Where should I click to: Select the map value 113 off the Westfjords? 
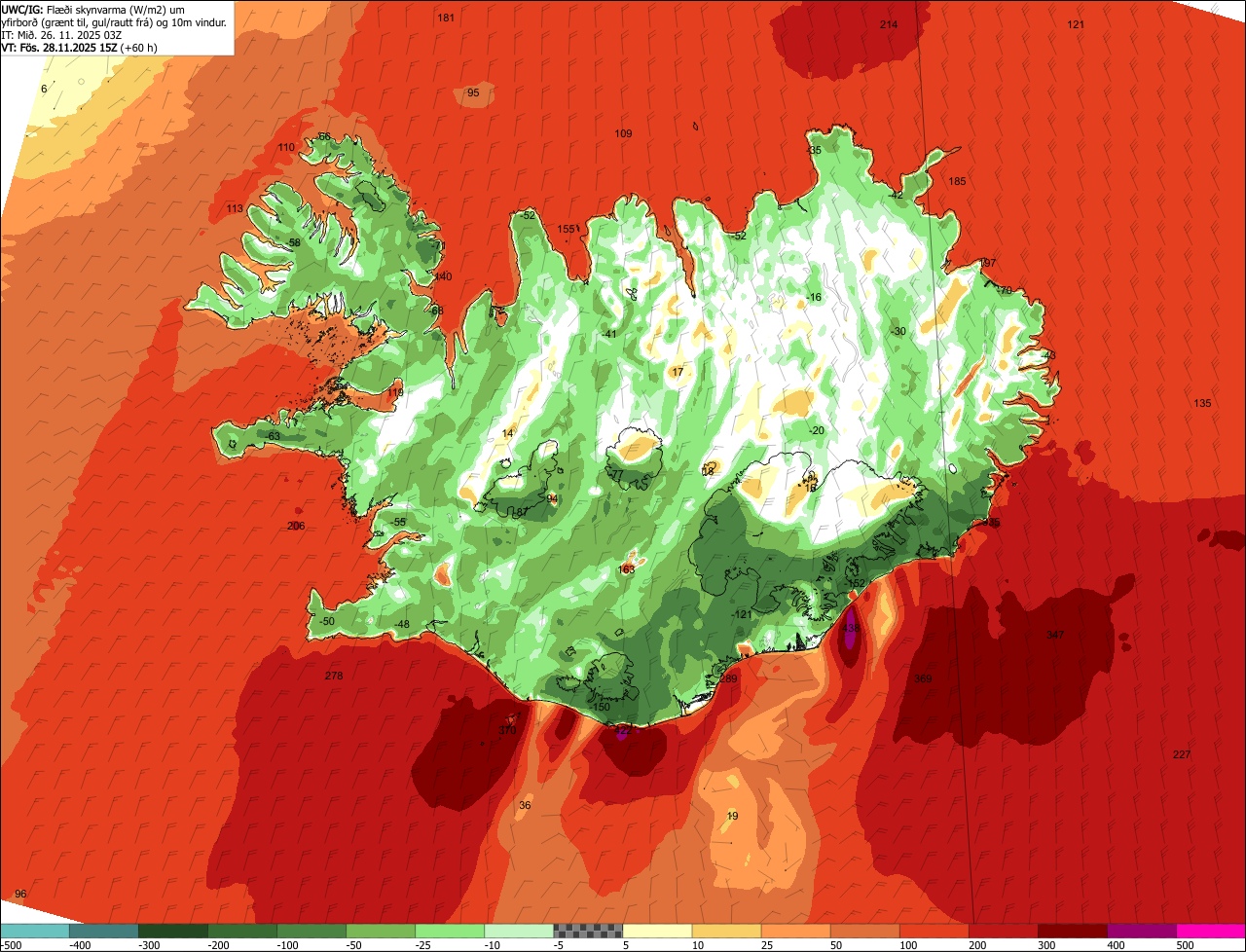coord(235,209)
